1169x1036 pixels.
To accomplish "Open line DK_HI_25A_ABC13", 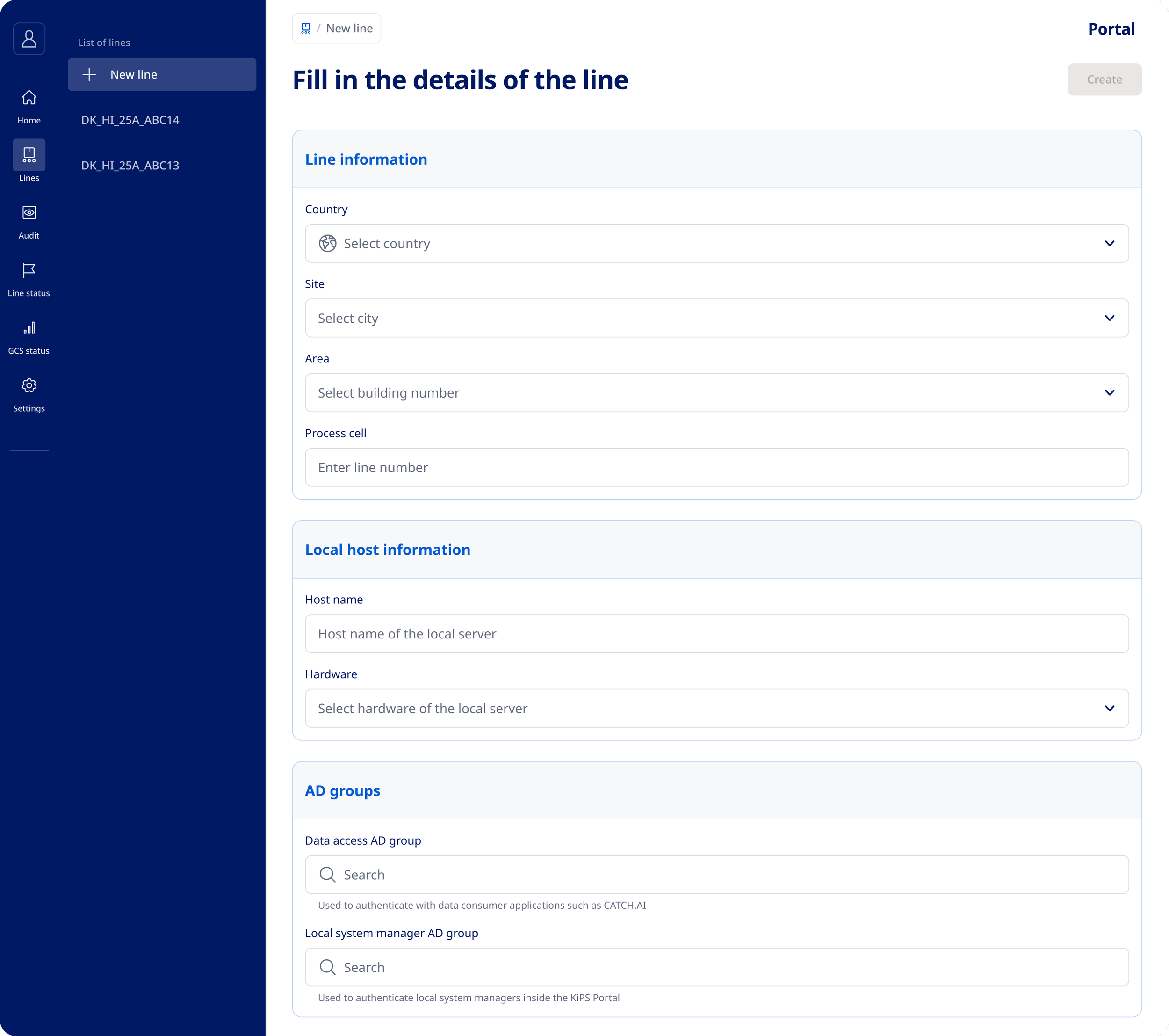I will pos(130,165).
